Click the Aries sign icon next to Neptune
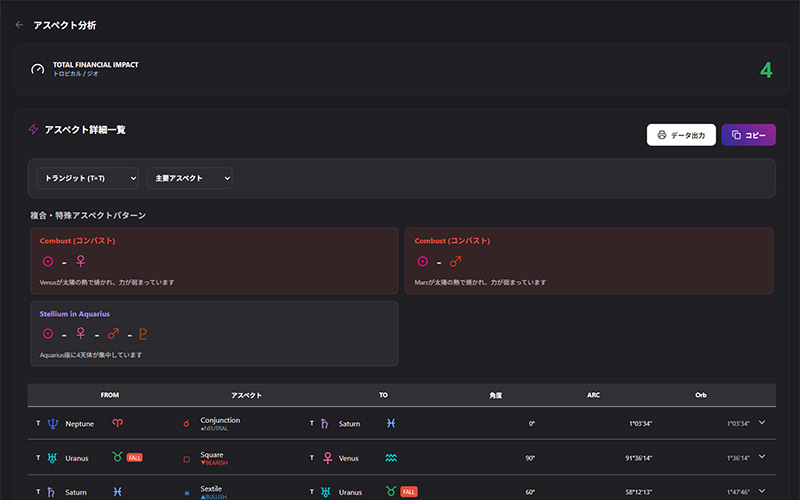Viewport: 800px width, 500px height. pyautogui.click(x=117, y=424)
